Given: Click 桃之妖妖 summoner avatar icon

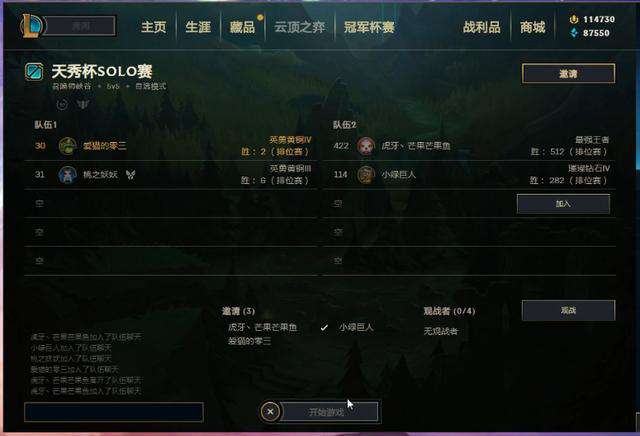Looking at the screenshot, I should (x=67, y=175).
